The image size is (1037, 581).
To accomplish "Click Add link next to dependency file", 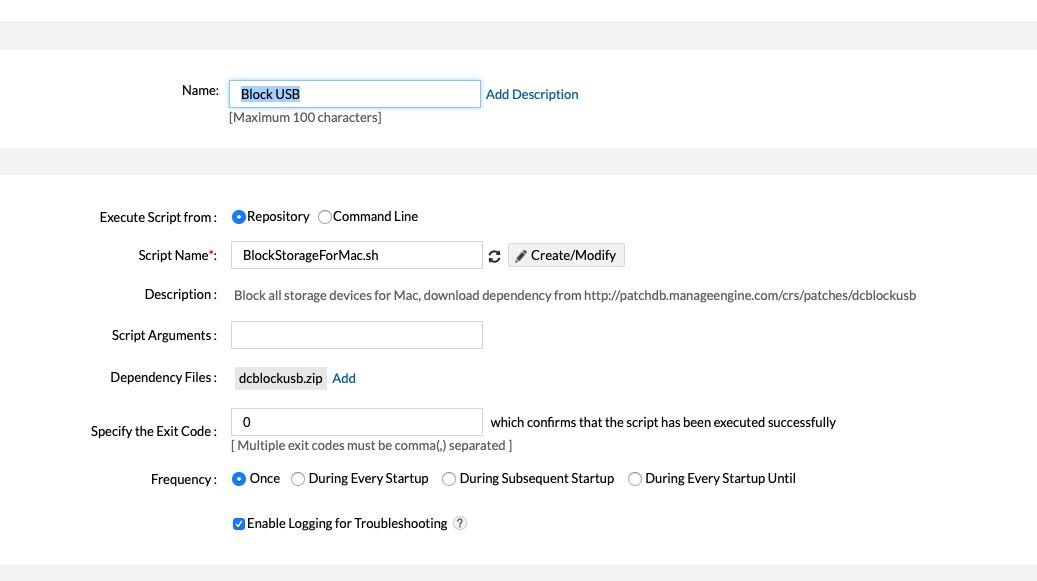I will (344, 378).
